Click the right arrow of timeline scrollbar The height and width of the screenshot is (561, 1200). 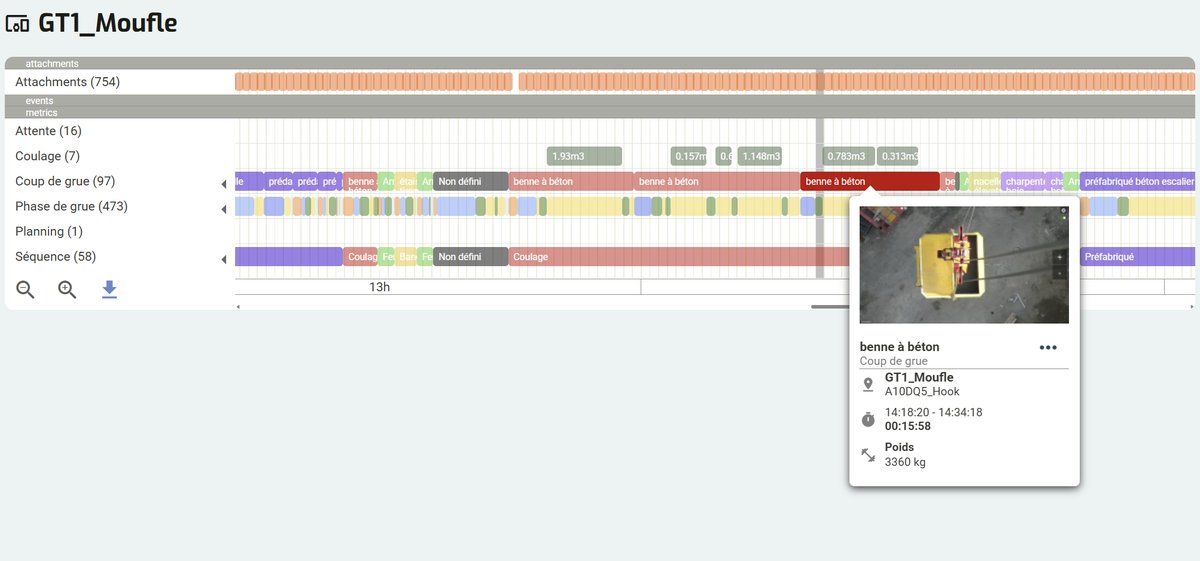click(x=1191, y=306)
